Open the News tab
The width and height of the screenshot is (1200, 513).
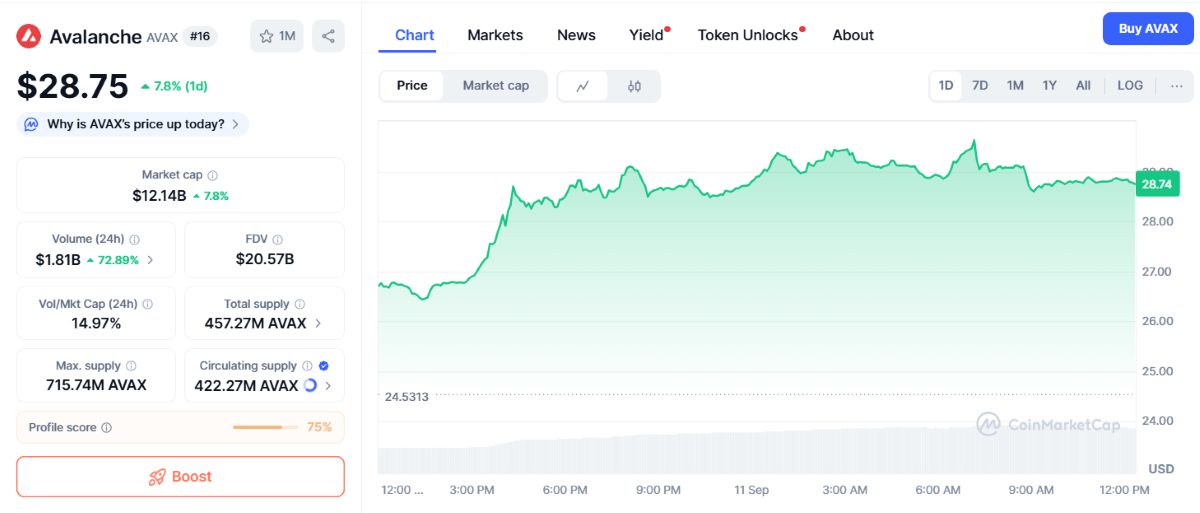pos(576,35)
